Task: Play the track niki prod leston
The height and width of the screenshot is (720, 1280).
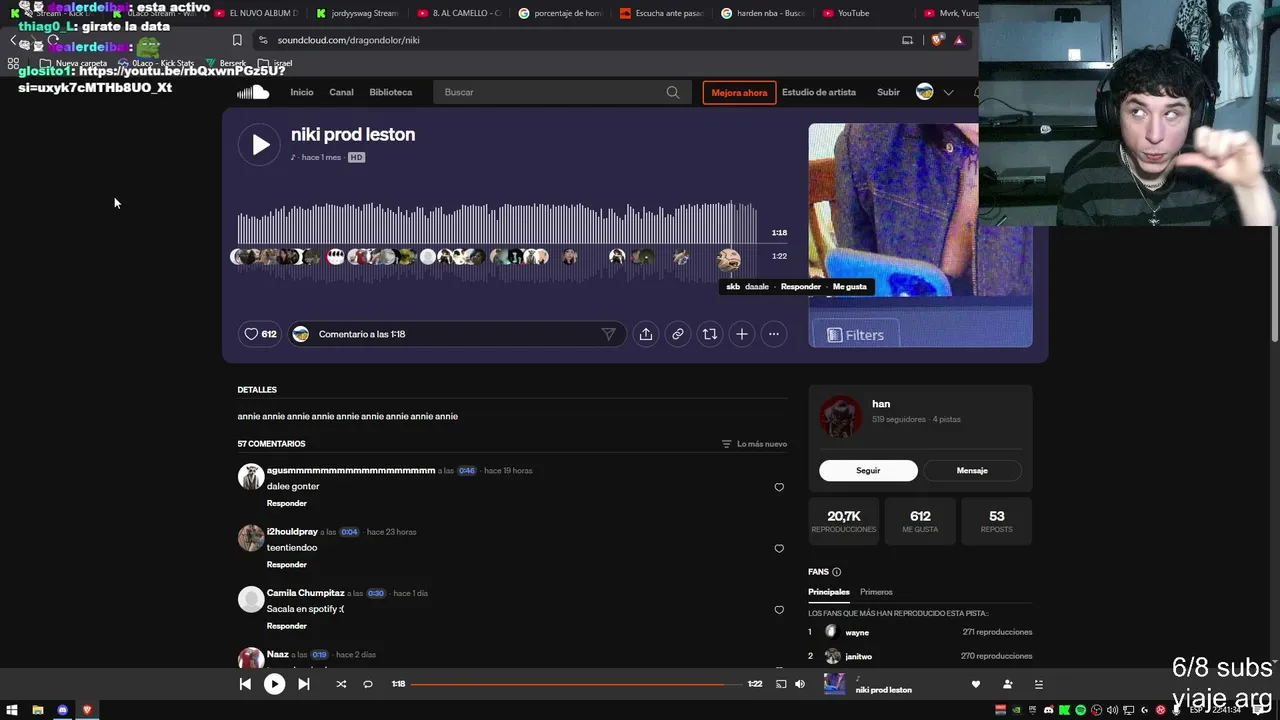Action: click(259, 145)
